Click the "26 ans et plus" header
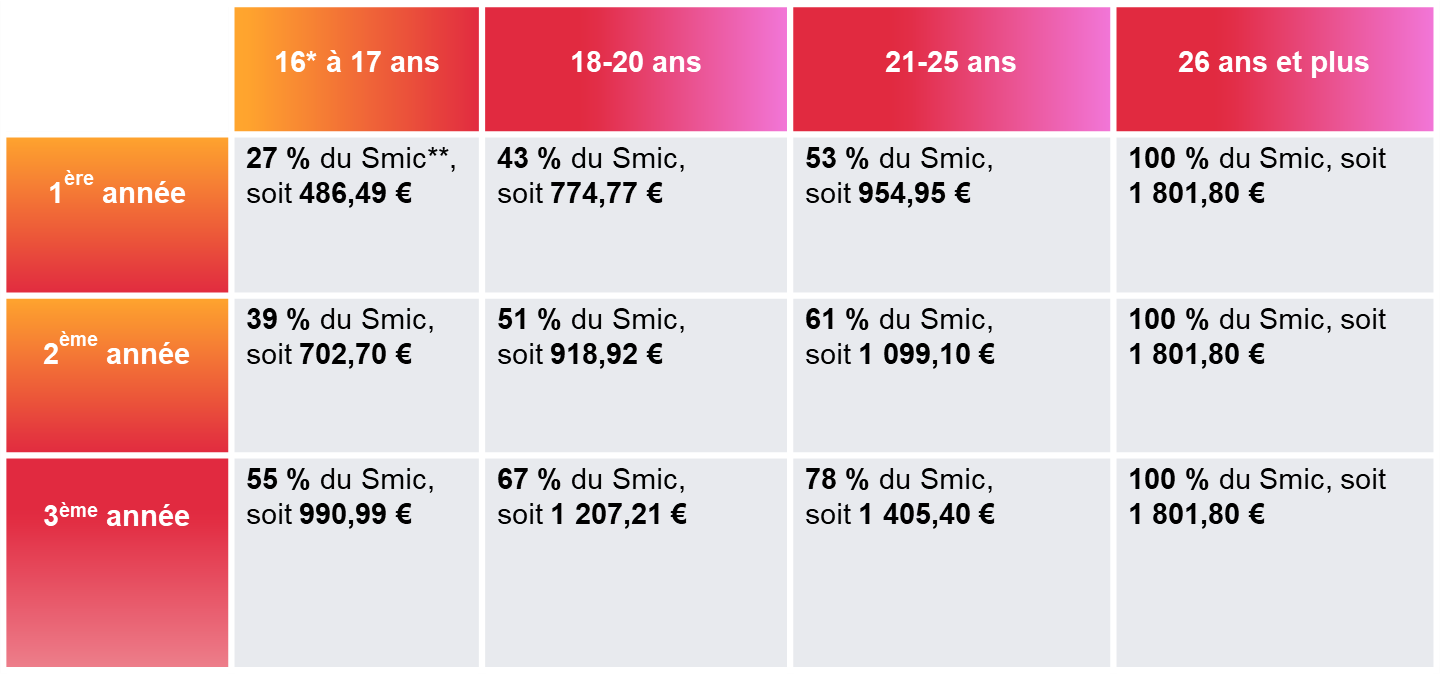The height and width of the screenshot is (677, 1443). (1274, 63)
